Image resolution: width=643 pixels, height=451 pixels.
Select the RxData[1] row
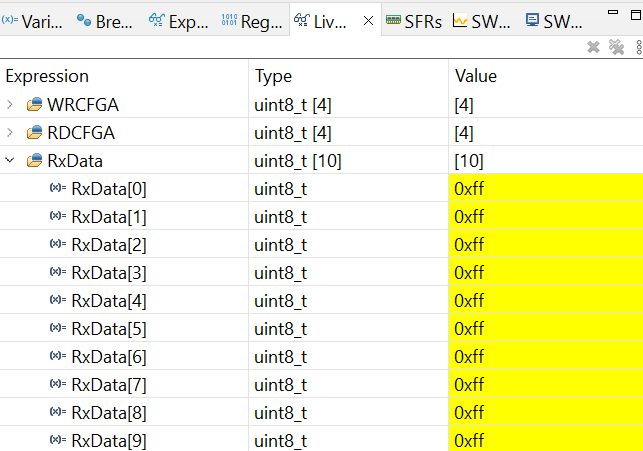pyautogui.click(x=322, y=216)
